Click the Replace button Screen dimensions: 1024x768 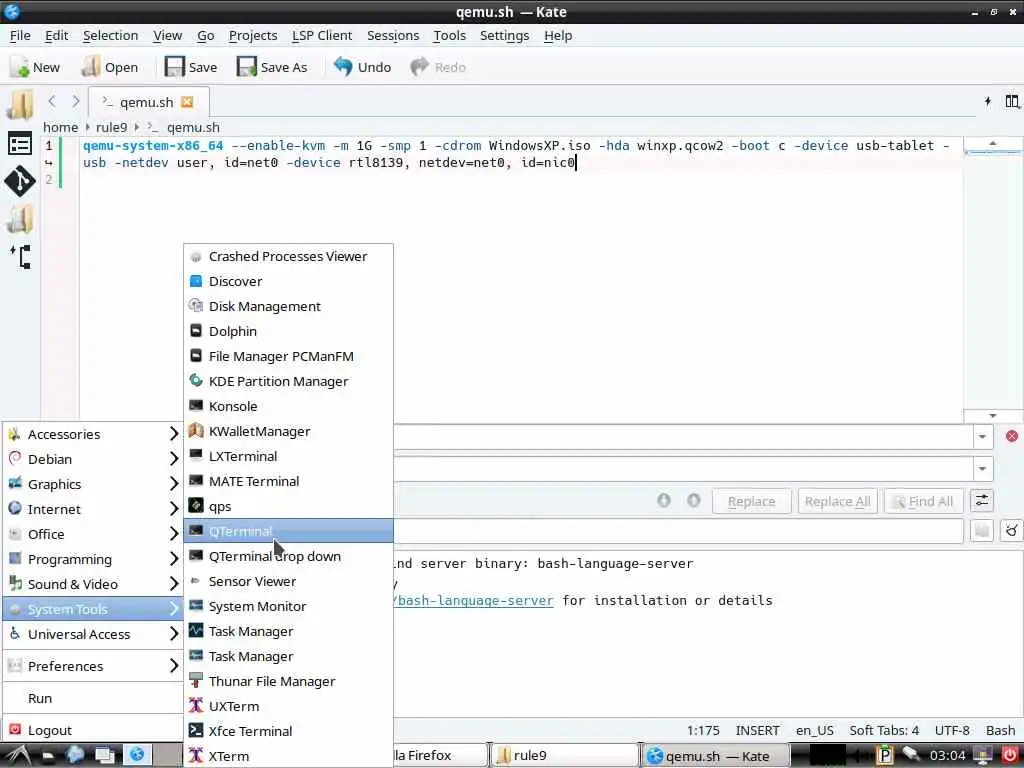click(751, 501)
